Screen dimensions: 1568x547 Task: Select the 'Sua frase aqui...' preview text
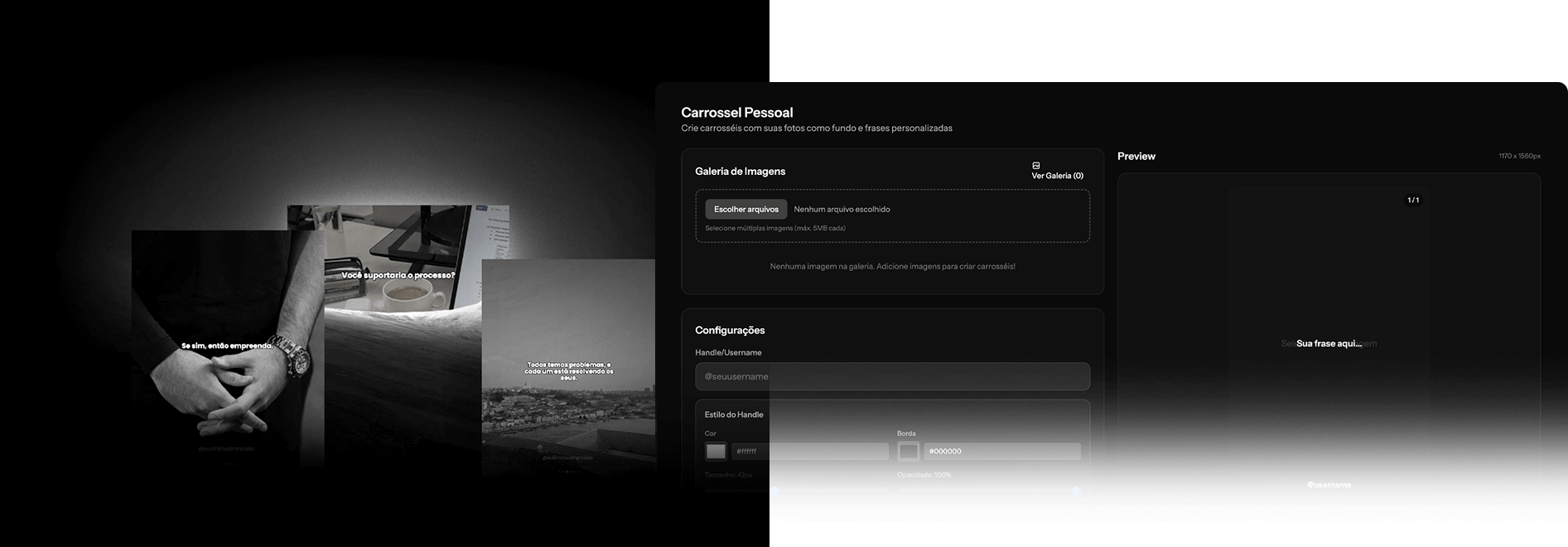point(1329,343)
